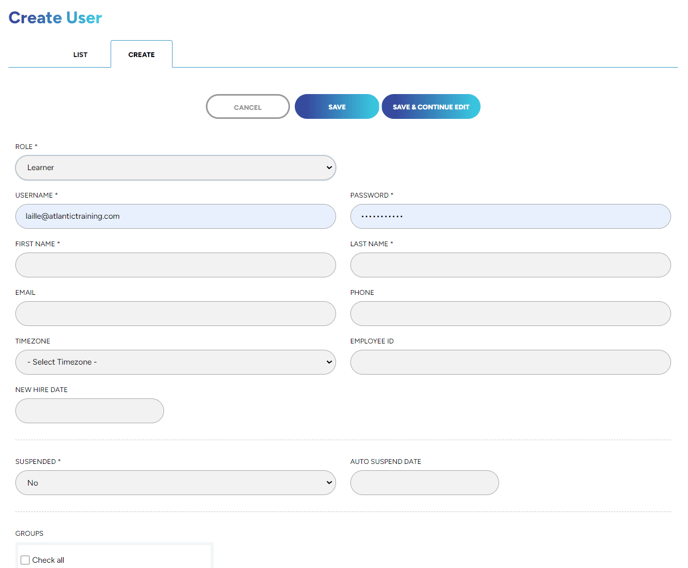This screenshot has width=688, height=568.
Task: Focus the First Name field
Action: click(x=176, y=265)
